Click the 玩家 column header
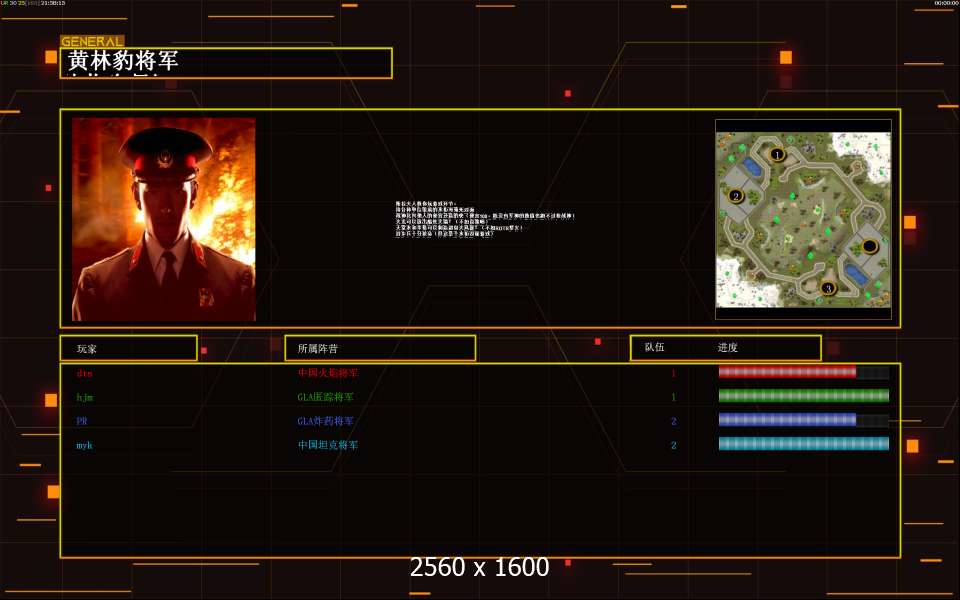The width and height of the screenshot is (960, 600). pos(86,349)
